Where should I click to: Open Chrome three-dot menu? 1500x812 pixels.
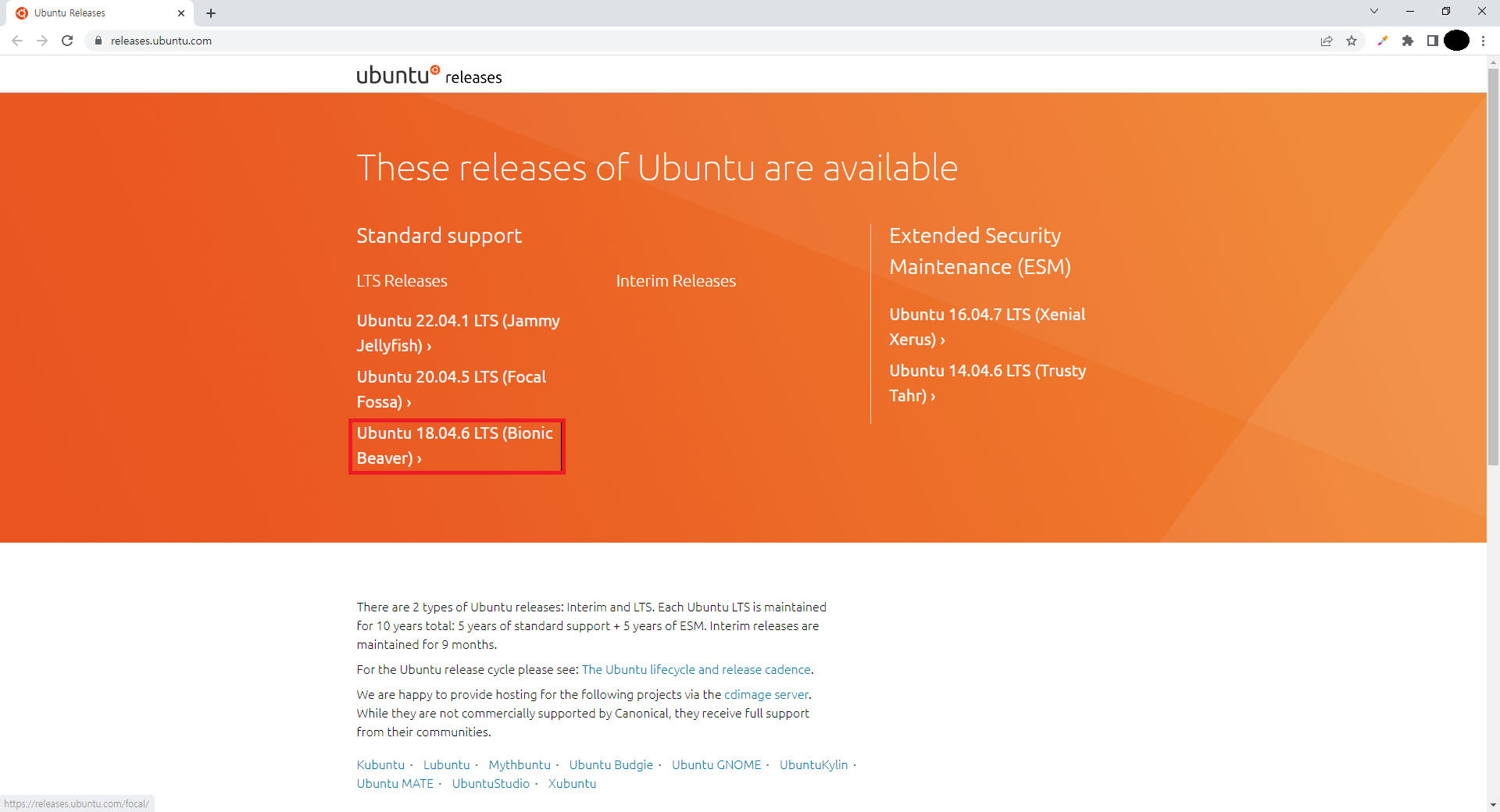1483,41
